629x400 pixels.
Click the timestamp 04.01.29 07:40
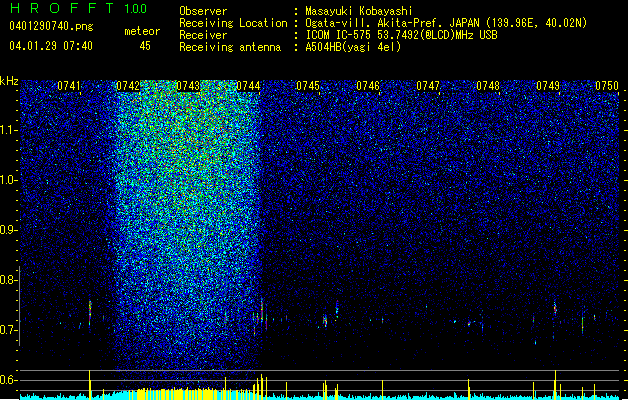(51, 46)
